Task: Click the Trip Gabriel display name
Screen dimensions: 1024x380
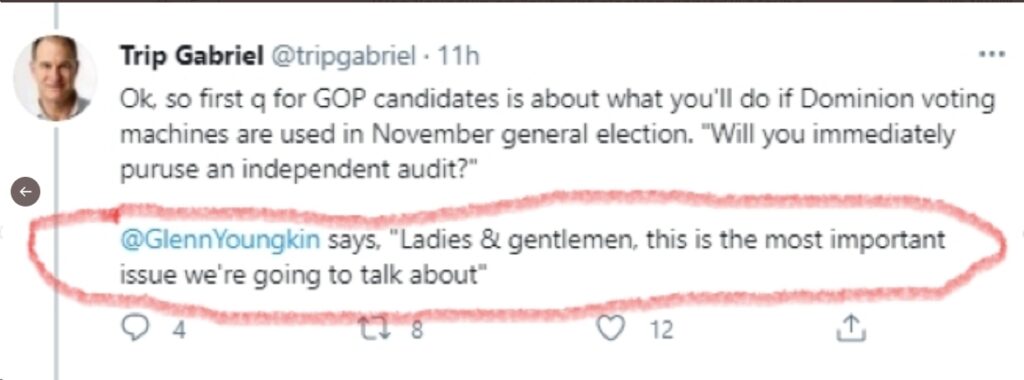Action: click(191, 57)
